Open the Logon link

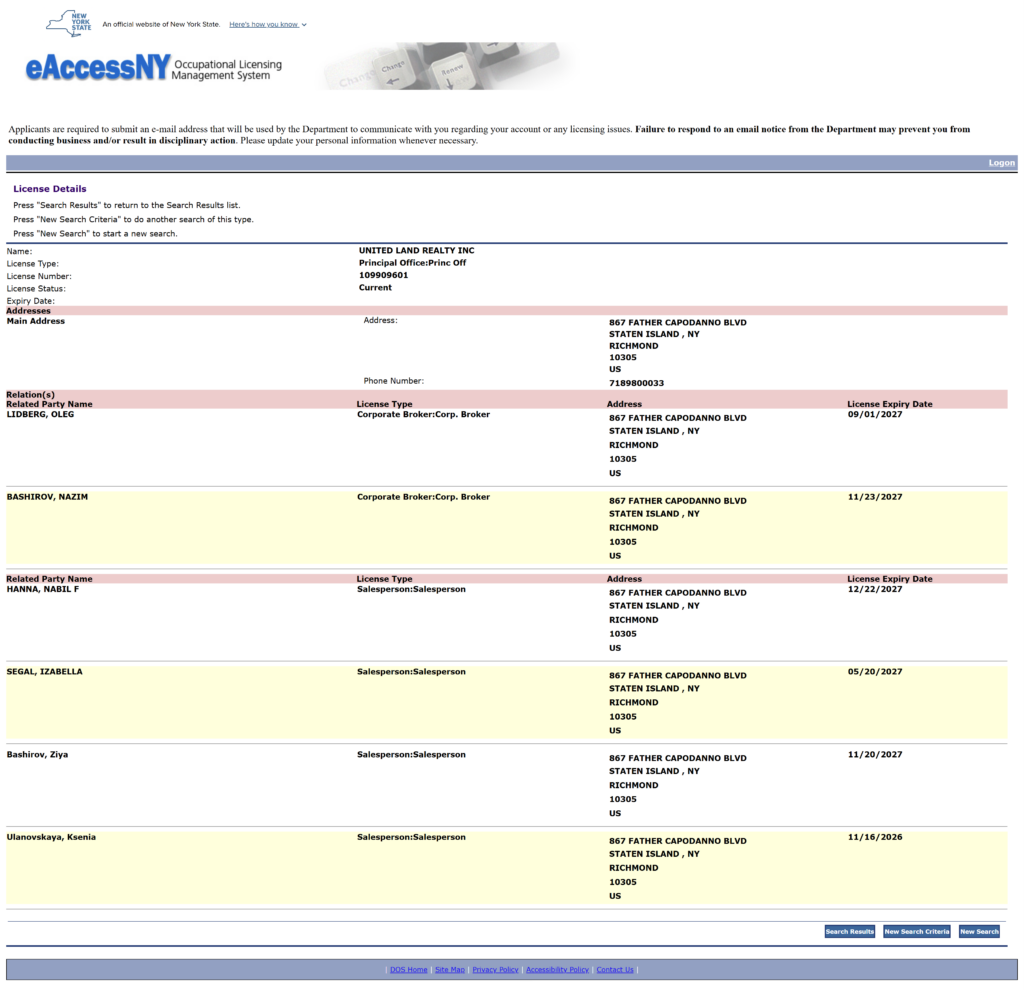[x=1001, y=163]
